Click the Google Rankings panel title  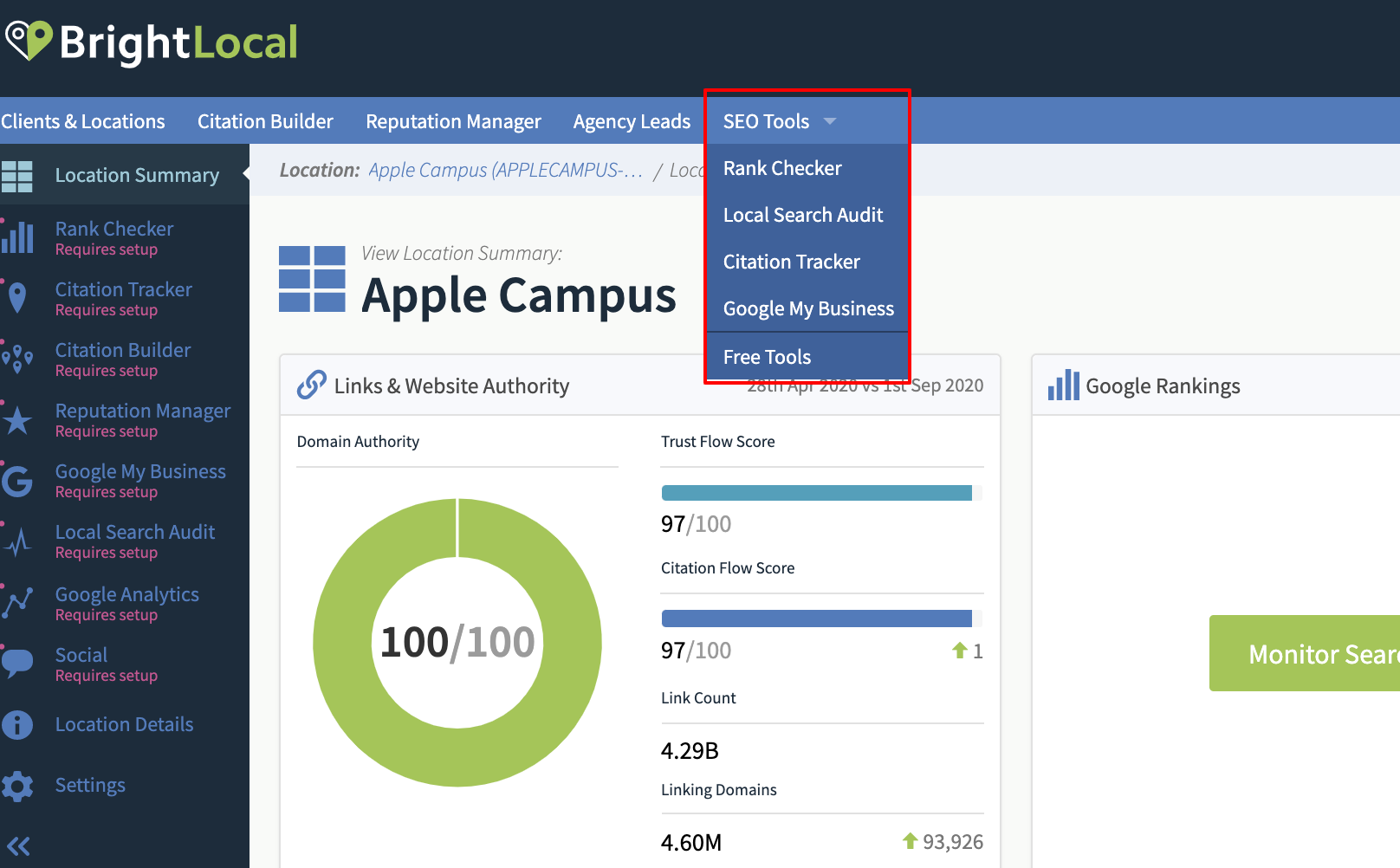click(1163, 385)
